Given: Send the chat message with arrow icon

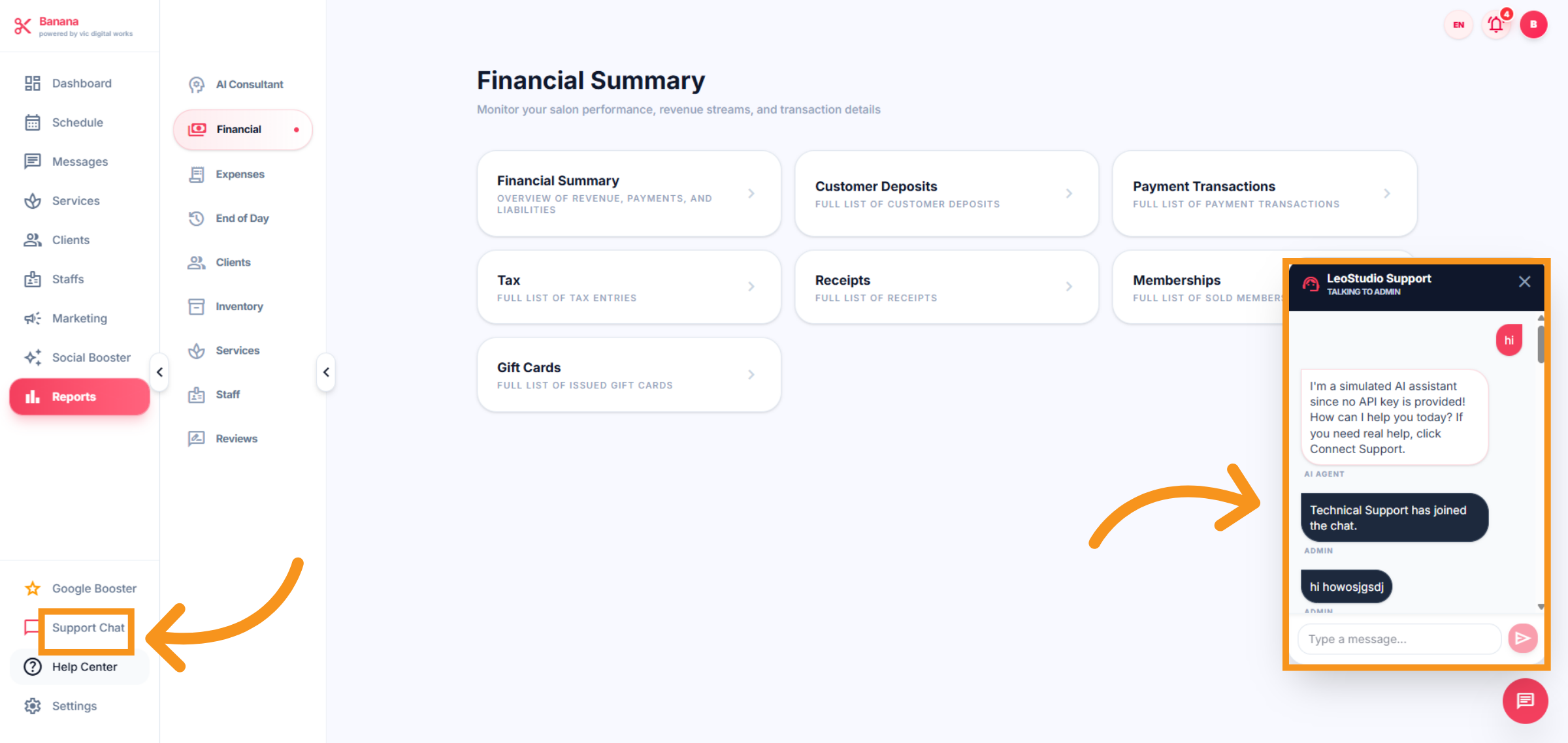Looking at the screenshot, I should point(1522,639).
